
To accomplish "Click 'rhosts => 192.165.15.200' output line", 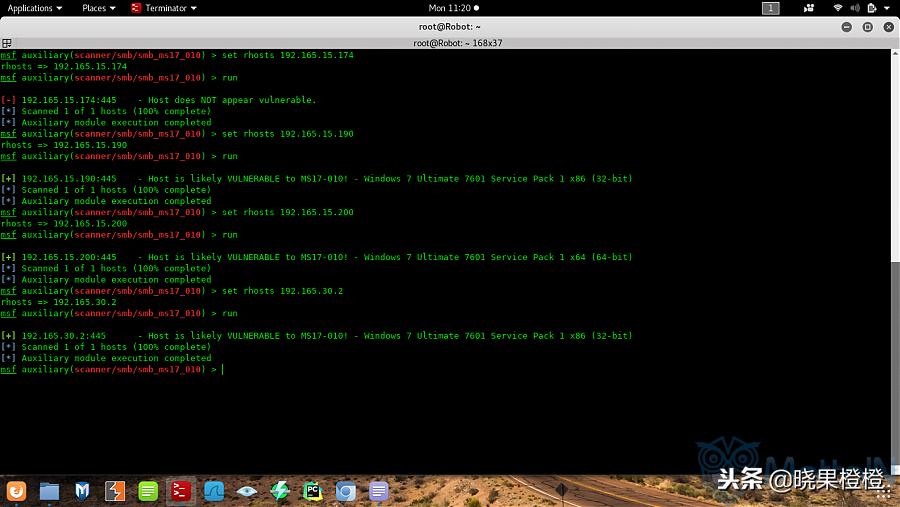I will pos(64,223).
